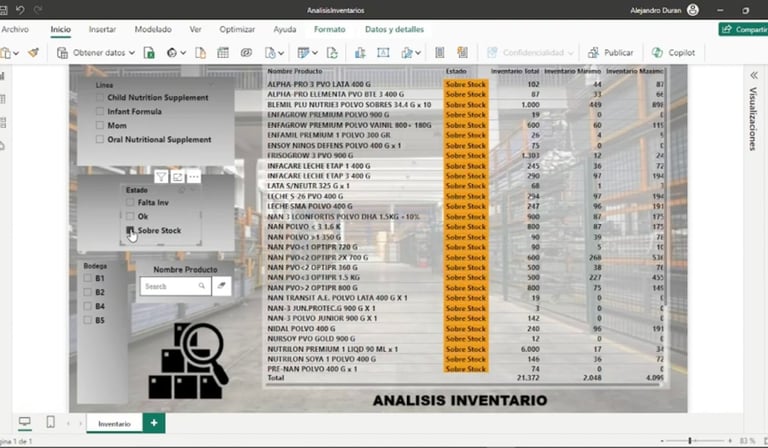The image size is (768, 448).
Task: Sort by Inventario Total column header
Action: [x=515, y=71]
